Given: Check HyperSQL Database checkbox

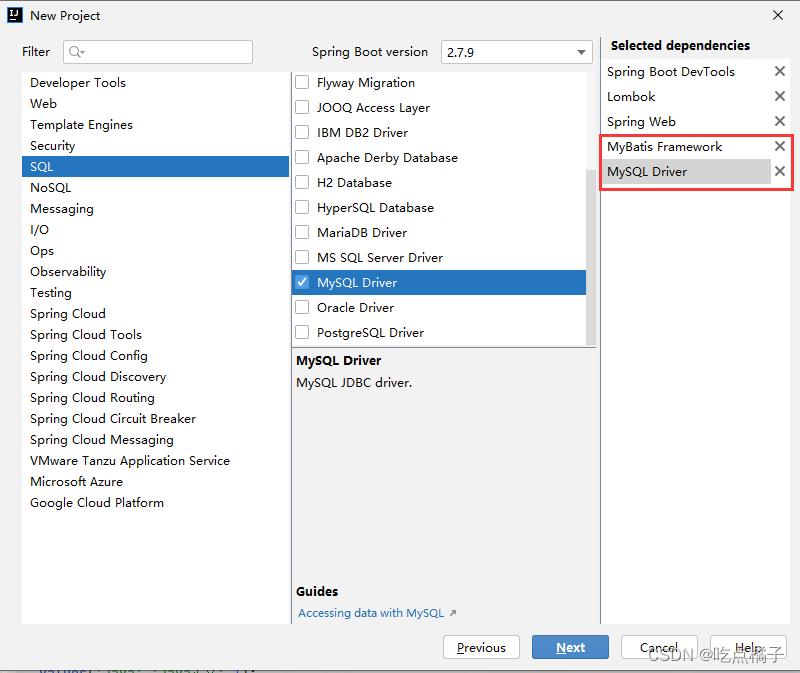Looking at the screenshot, I should 302,207.
